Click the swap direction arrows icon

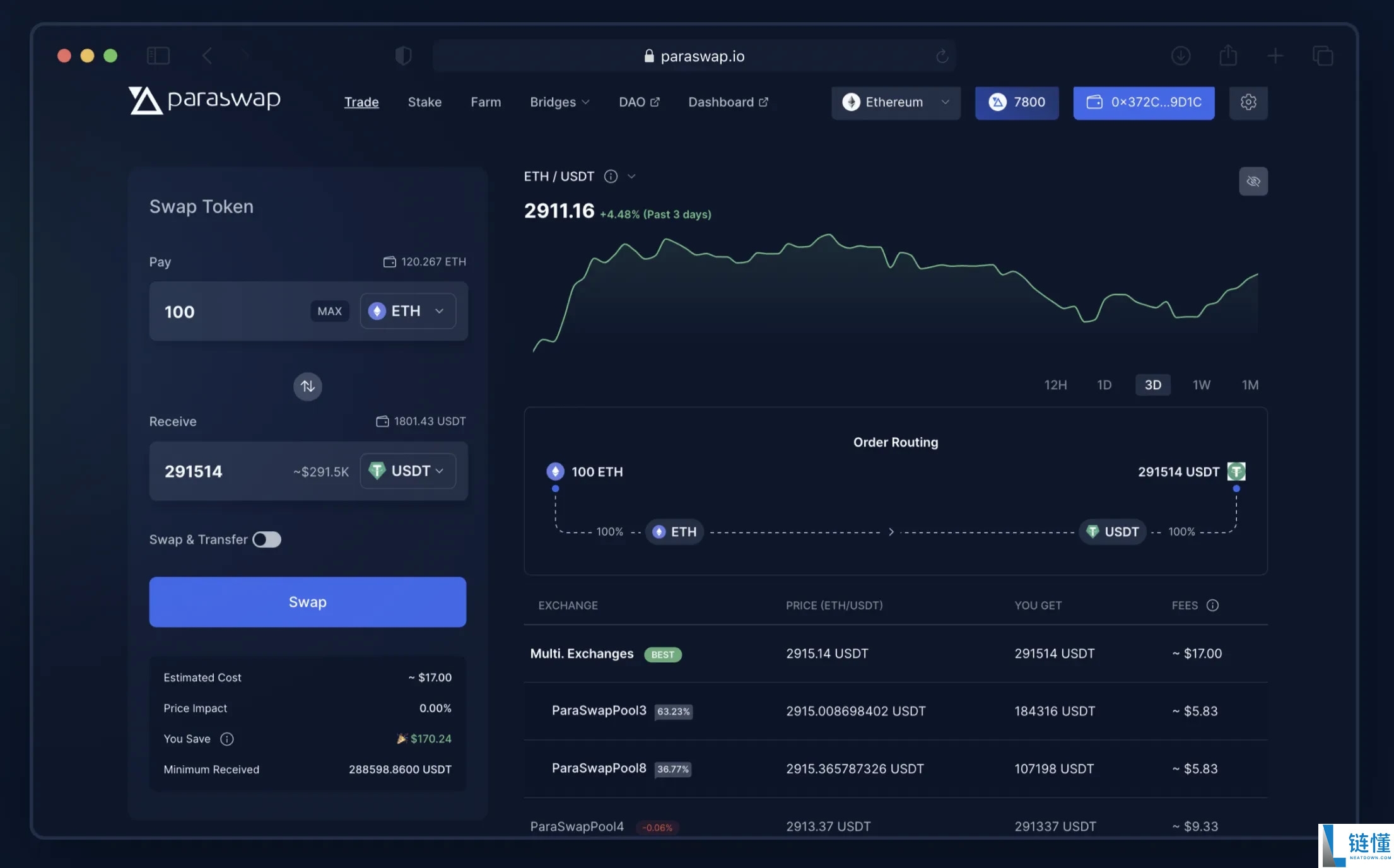pyautogui.click(x=307, y=386)
